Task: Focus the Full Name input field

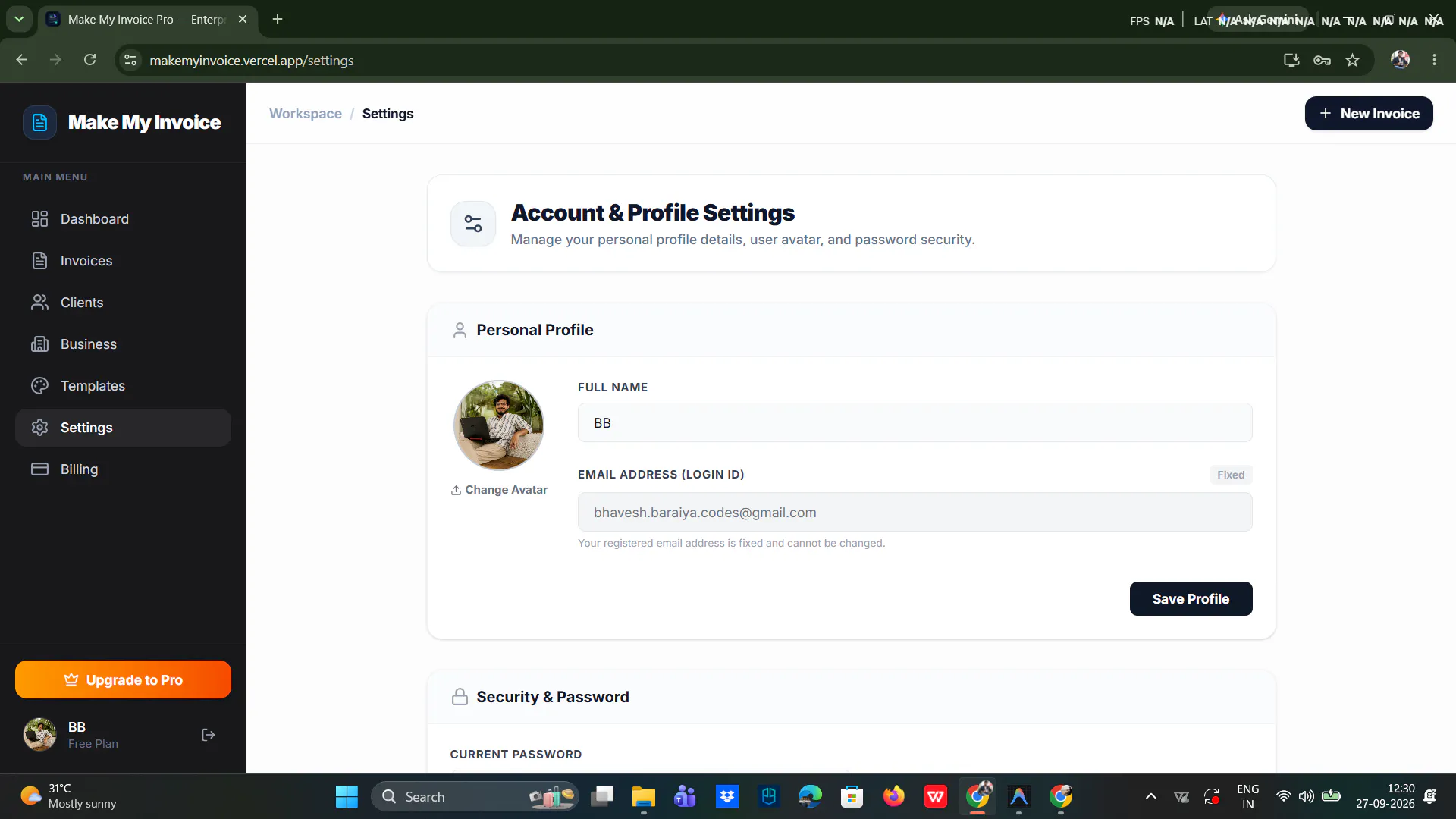Action: click(x=915, y=422)
